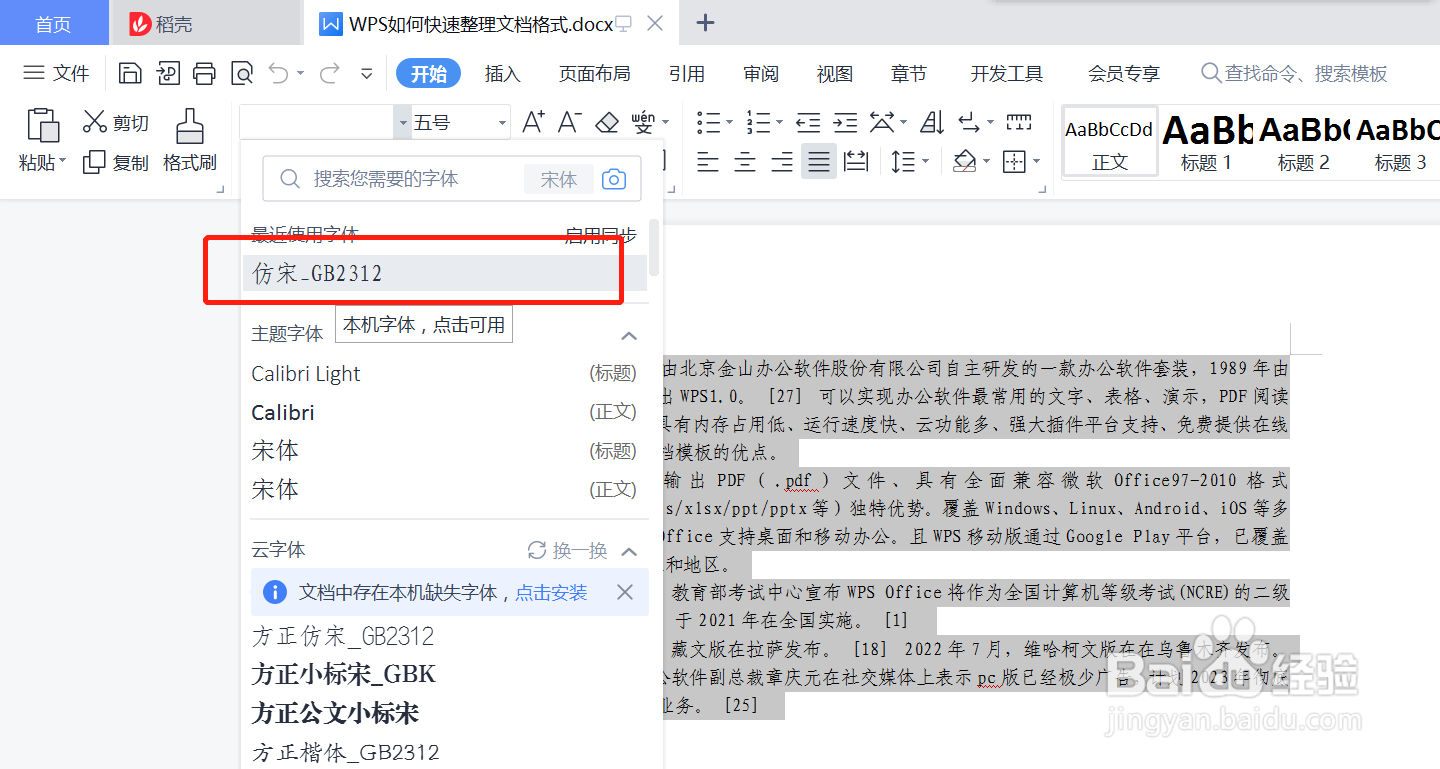Image resolution: width=1440 pixels, height=769 pixels.
Task: Select the Clear Formatting eraser icon
Action: (607, 122)
